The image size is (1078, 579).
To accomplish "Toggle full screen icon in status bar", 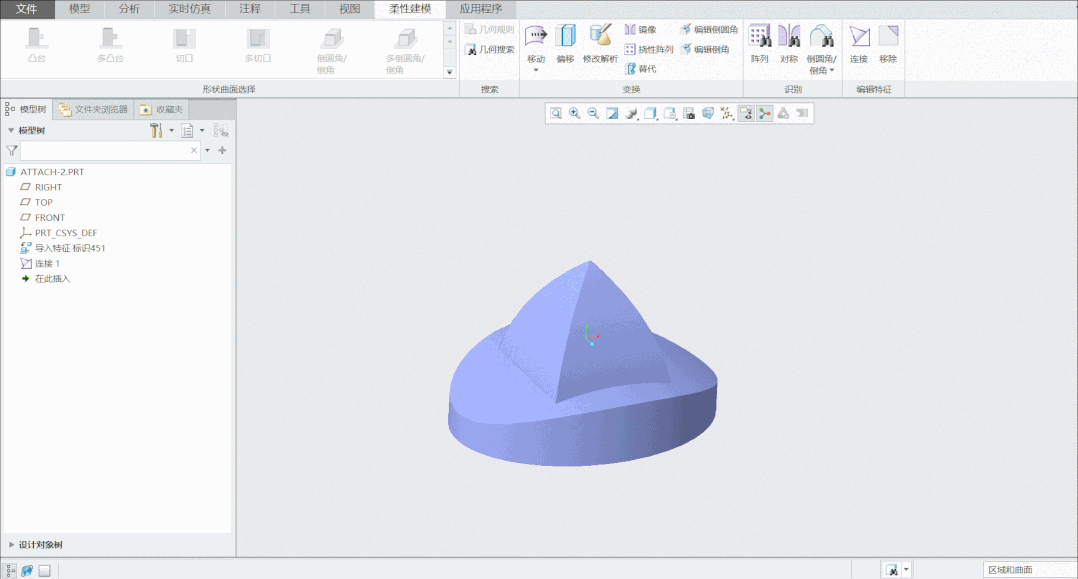I will pyautogui.click(x=45, y=571).
